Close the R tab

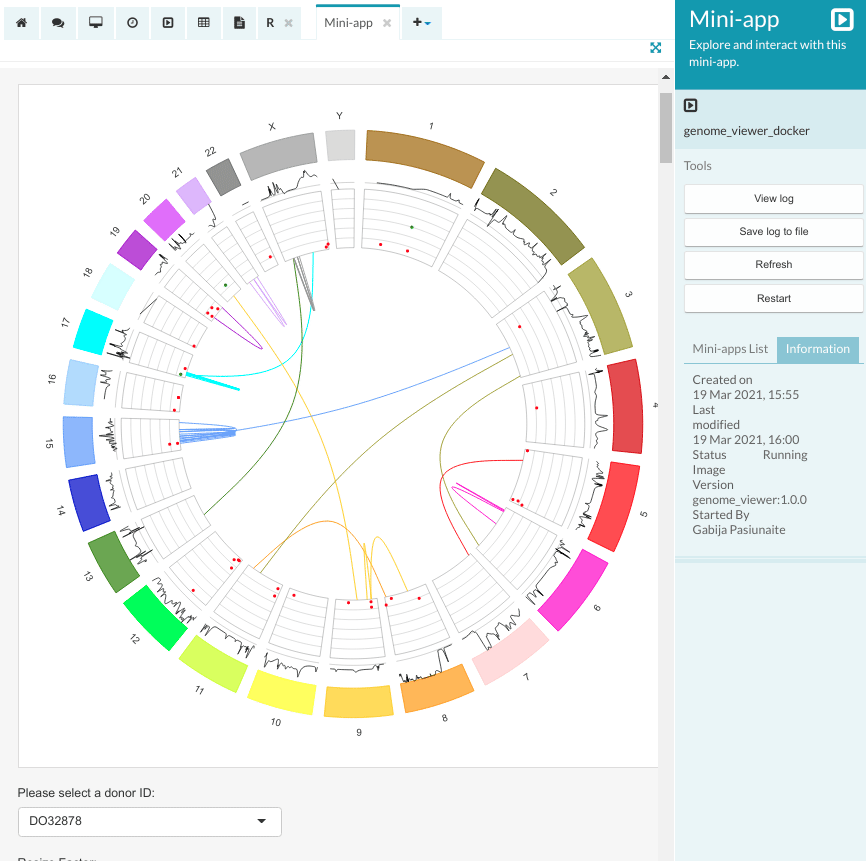(x=288, y=23)
